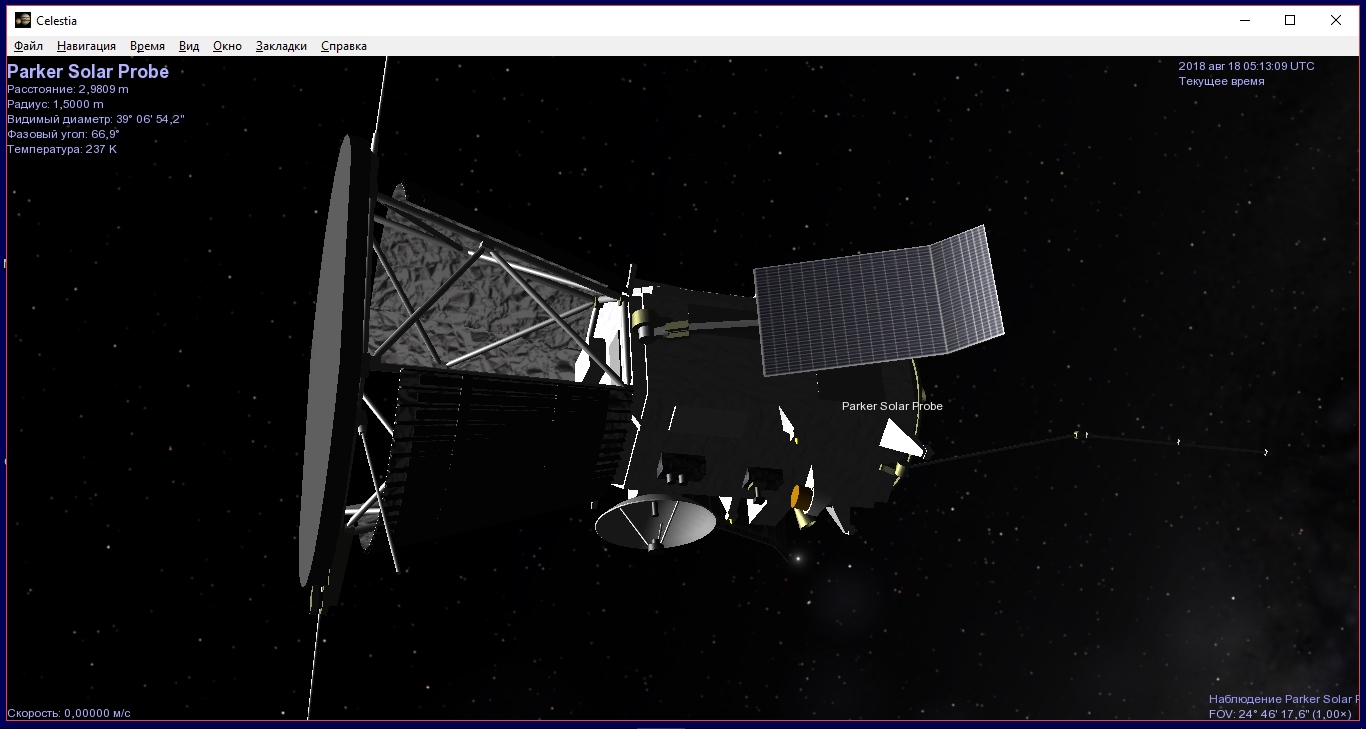Click the FOV: 24° 46' 17,6" readout
The height and width of the screenshot is (729, 1366).
coord(1280,714)
